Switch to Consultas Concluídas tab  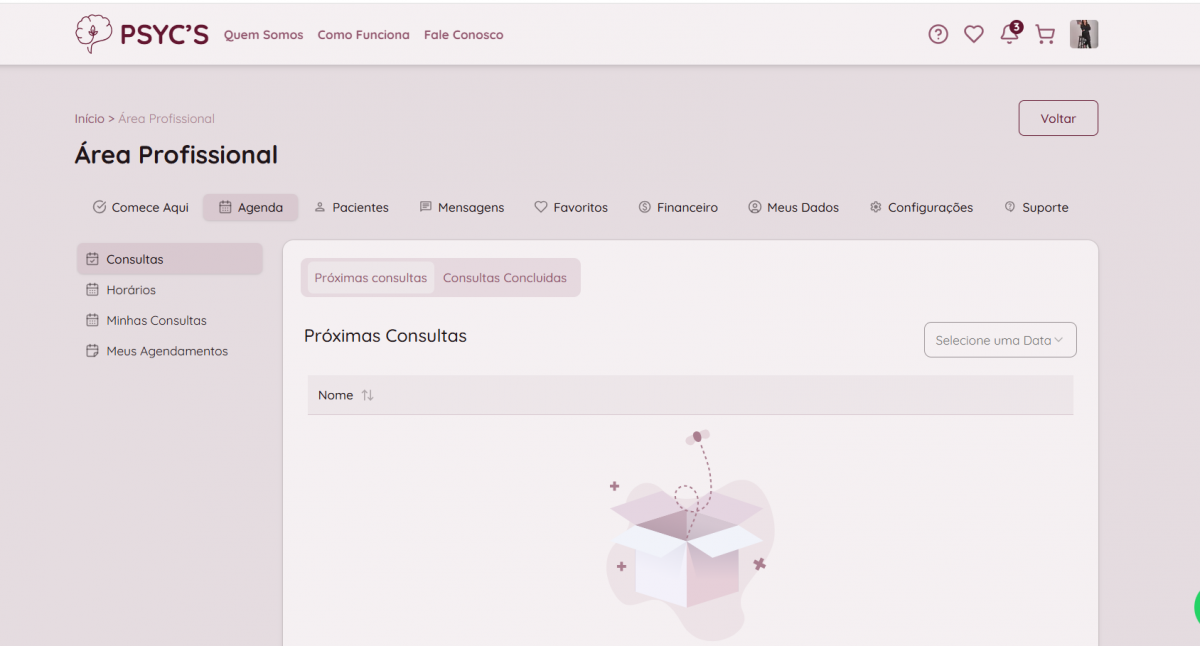point(505,278)
